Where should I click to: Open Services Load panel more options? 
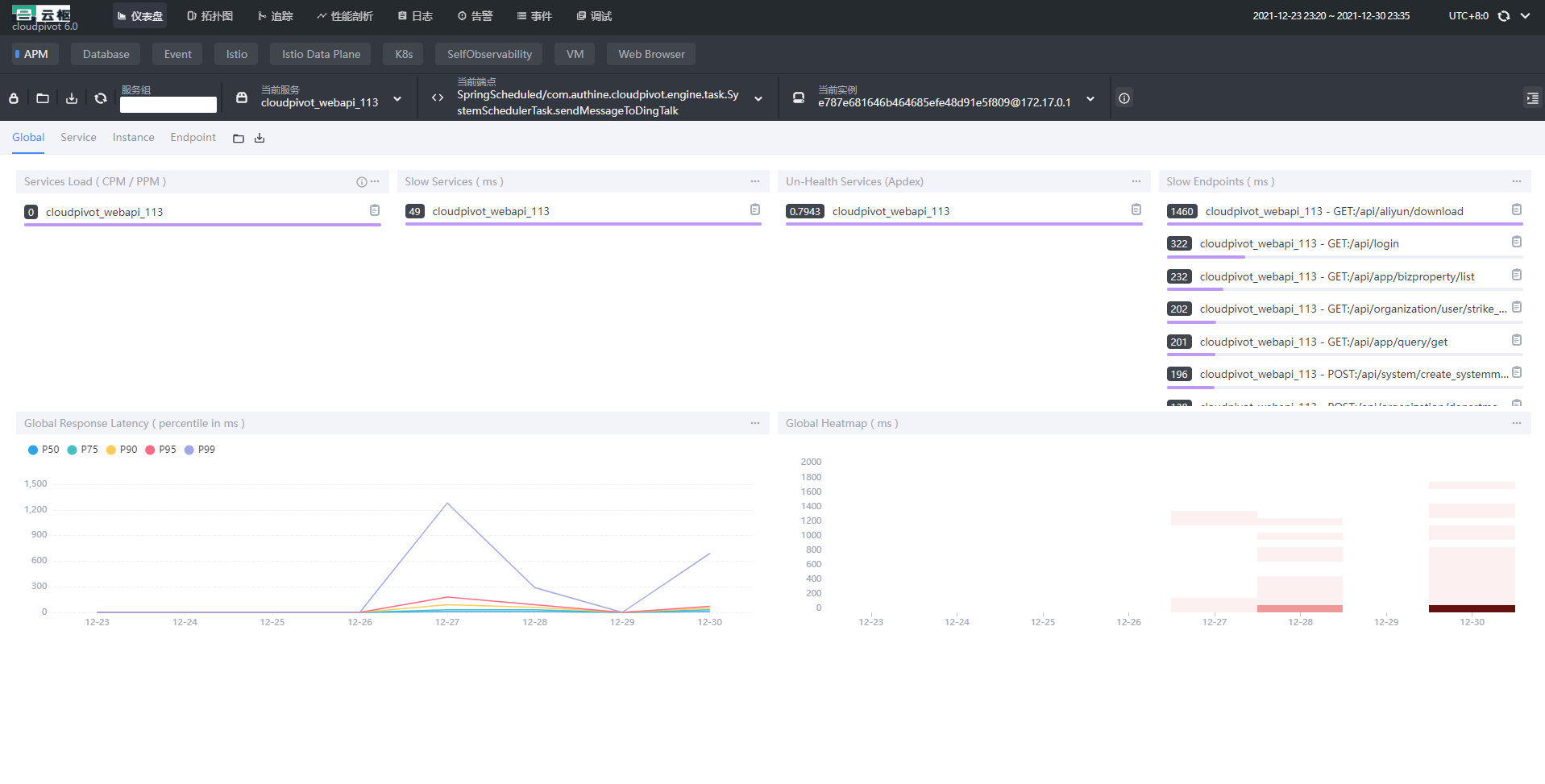pos(375,181)
